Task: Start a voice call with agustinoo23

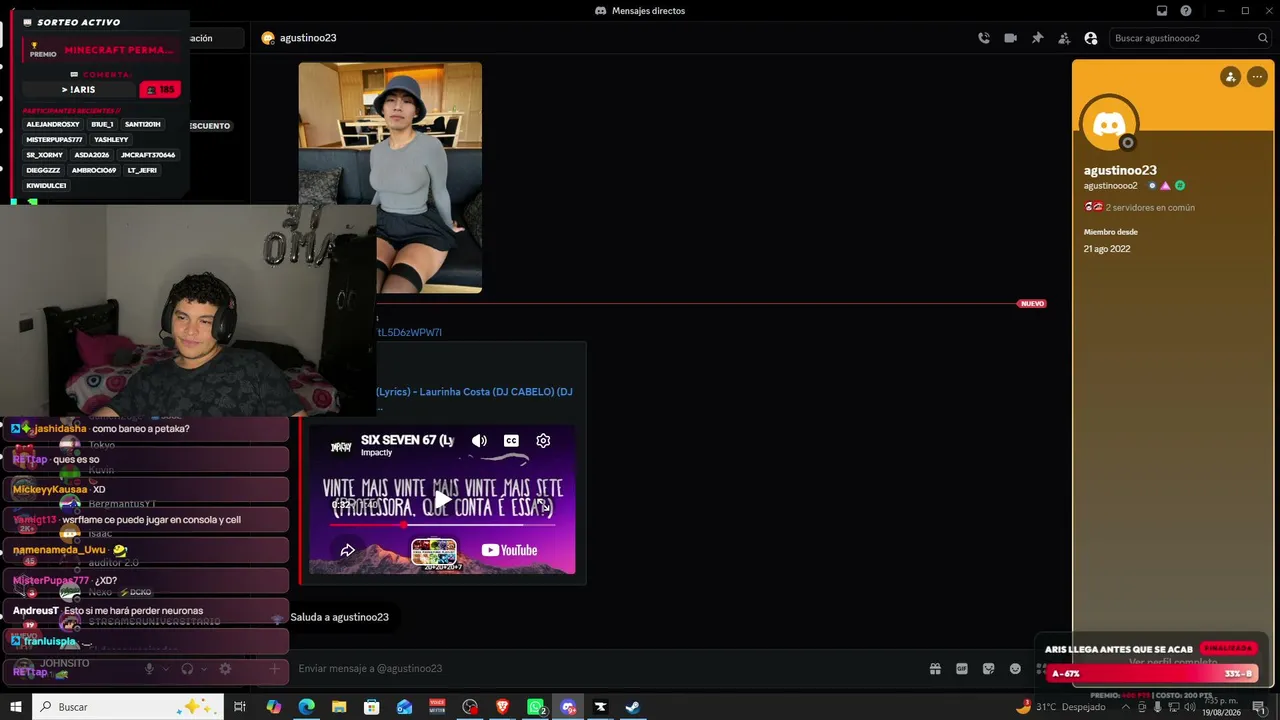Action: coord(984,38)
